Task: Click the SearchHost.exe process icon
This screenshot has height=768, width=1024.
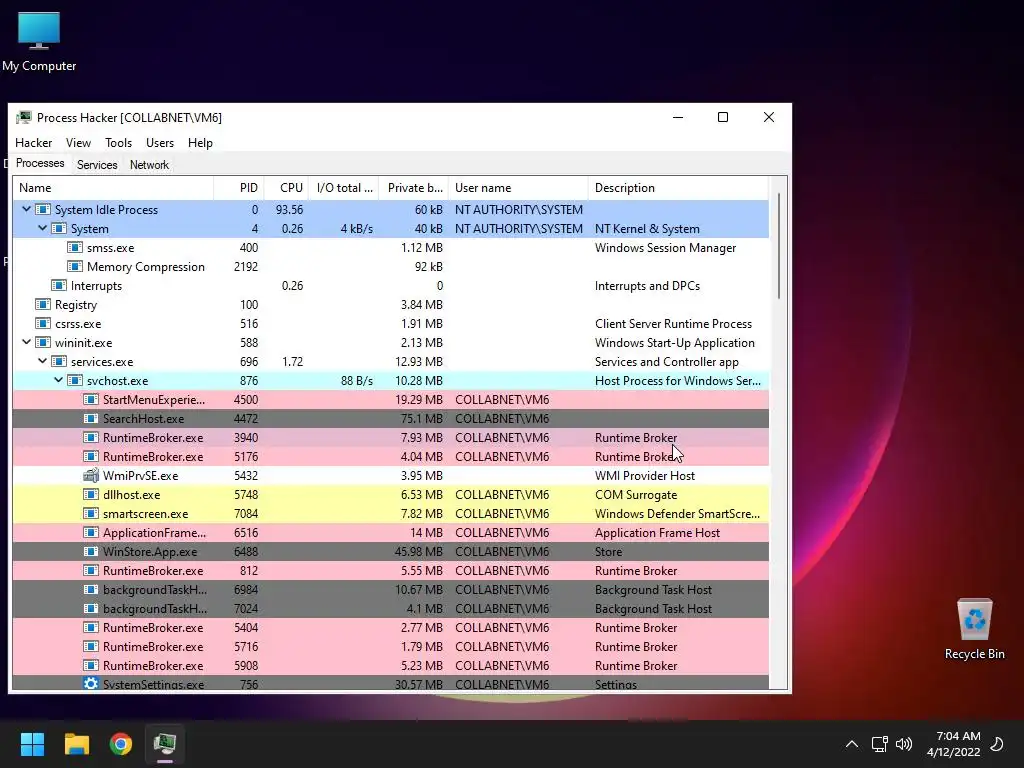Action: click(x=91, y=419)
